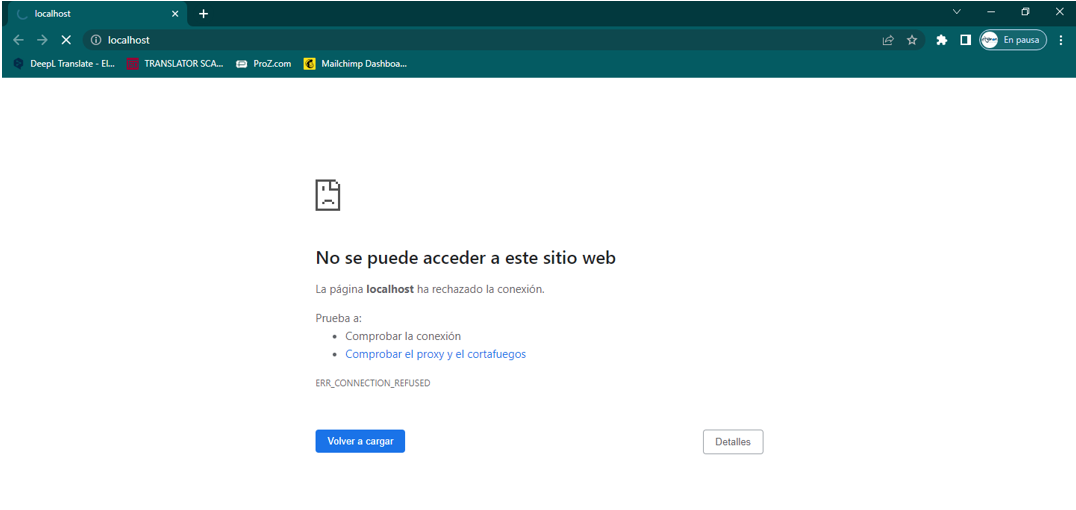Bookmark this page with the star icon
Screen dimensions: 1076x510
(912, 40)
